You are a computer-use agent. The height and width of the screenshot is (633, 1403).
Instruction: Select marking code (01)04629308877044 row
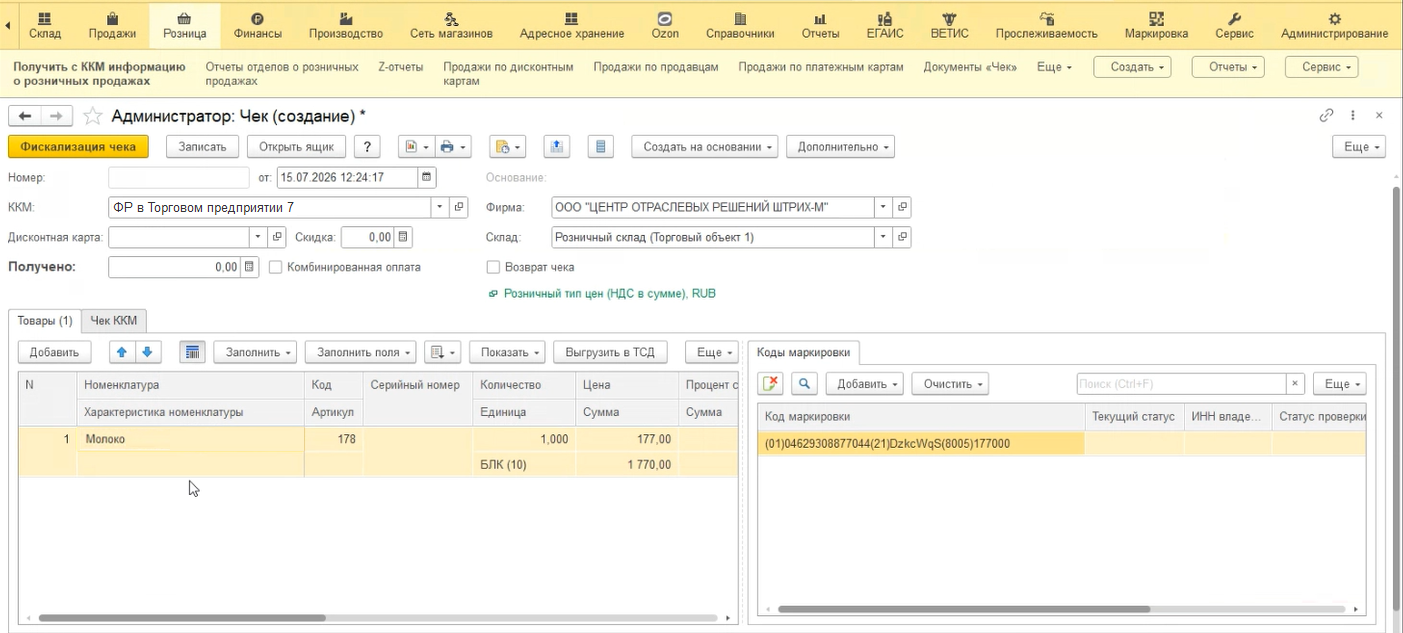pos(920,443)
